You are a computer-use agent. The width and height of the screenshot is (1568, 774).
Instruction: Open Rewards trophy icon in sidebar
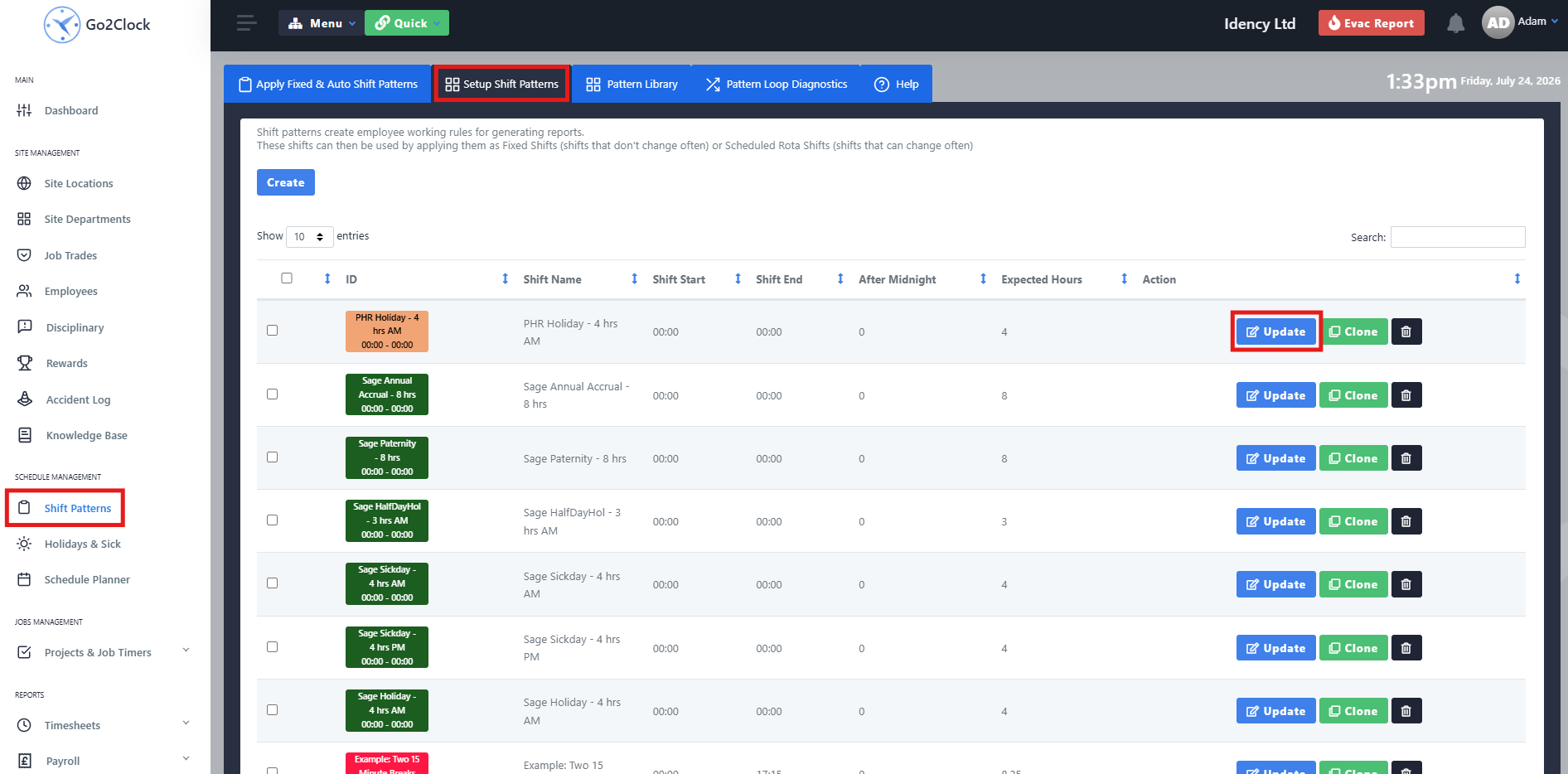[x=25, y=363]
